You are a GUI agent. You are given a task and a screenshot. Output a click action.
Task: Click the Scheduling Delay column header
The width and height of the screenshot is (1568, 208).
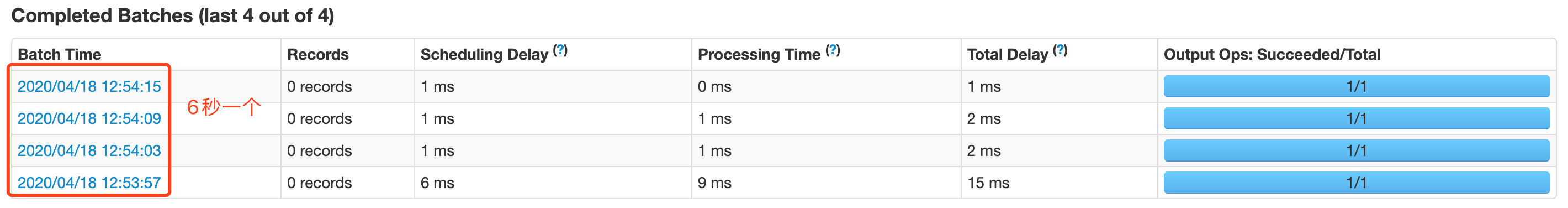485,54
